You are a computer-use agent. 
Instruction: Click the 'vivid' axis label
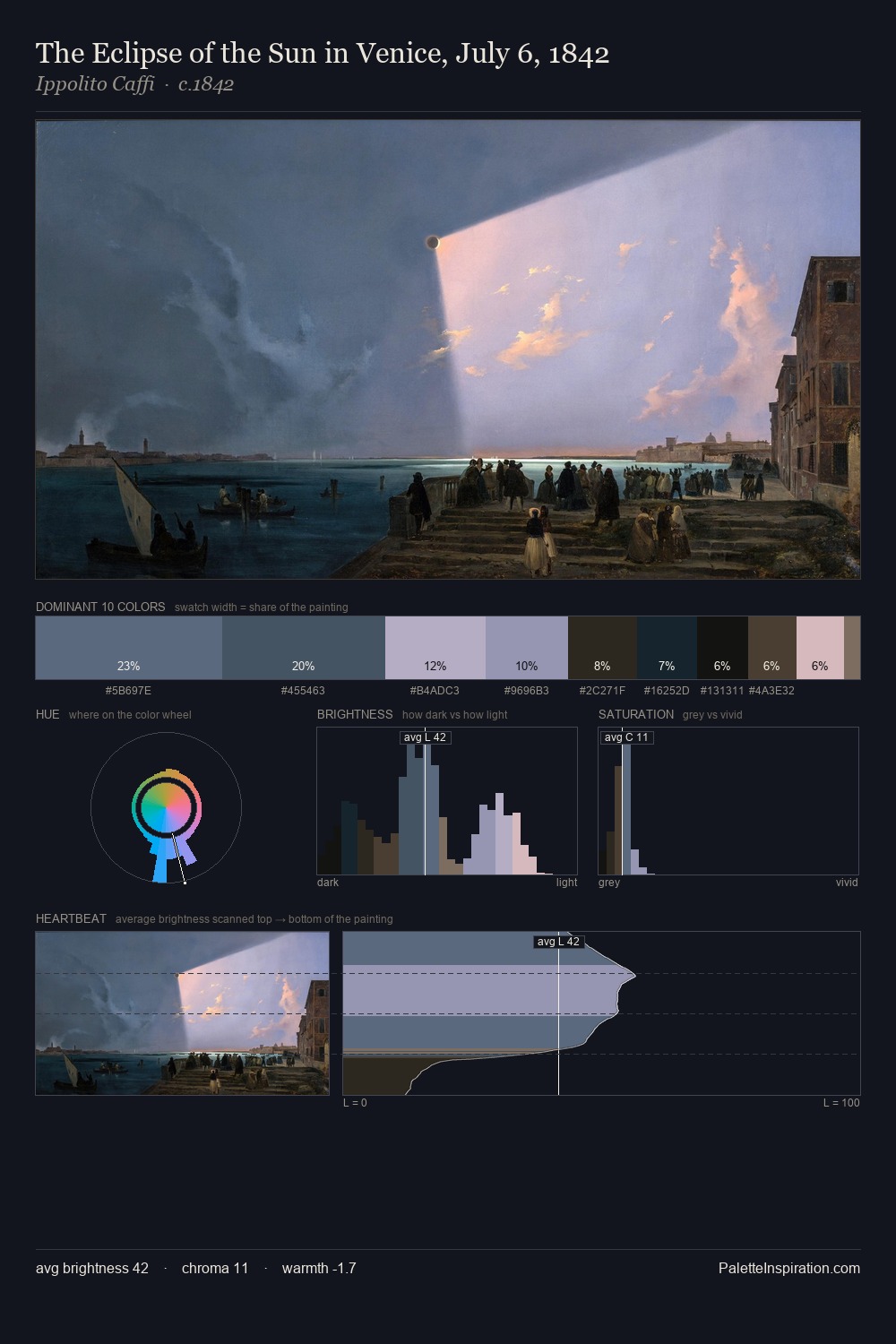pyautogui.click(x=847, y=883)
